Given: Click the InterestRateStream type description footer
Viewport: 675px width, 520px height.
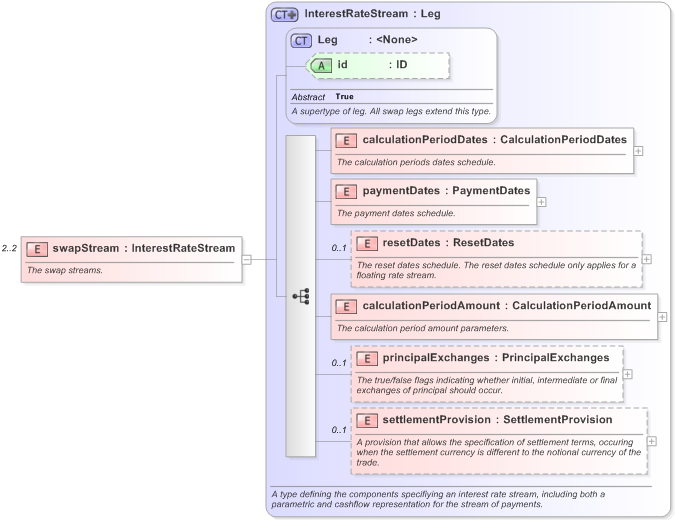Looking at the screenshot, I should pyautogui.click(x=438, y=499).
